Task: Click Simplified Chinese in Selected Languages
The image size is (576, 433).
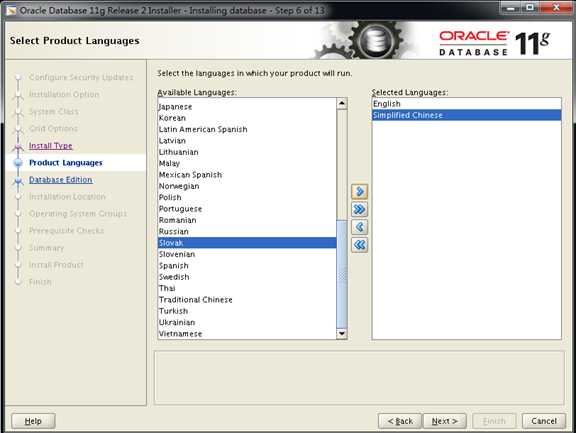Action: 467,115
